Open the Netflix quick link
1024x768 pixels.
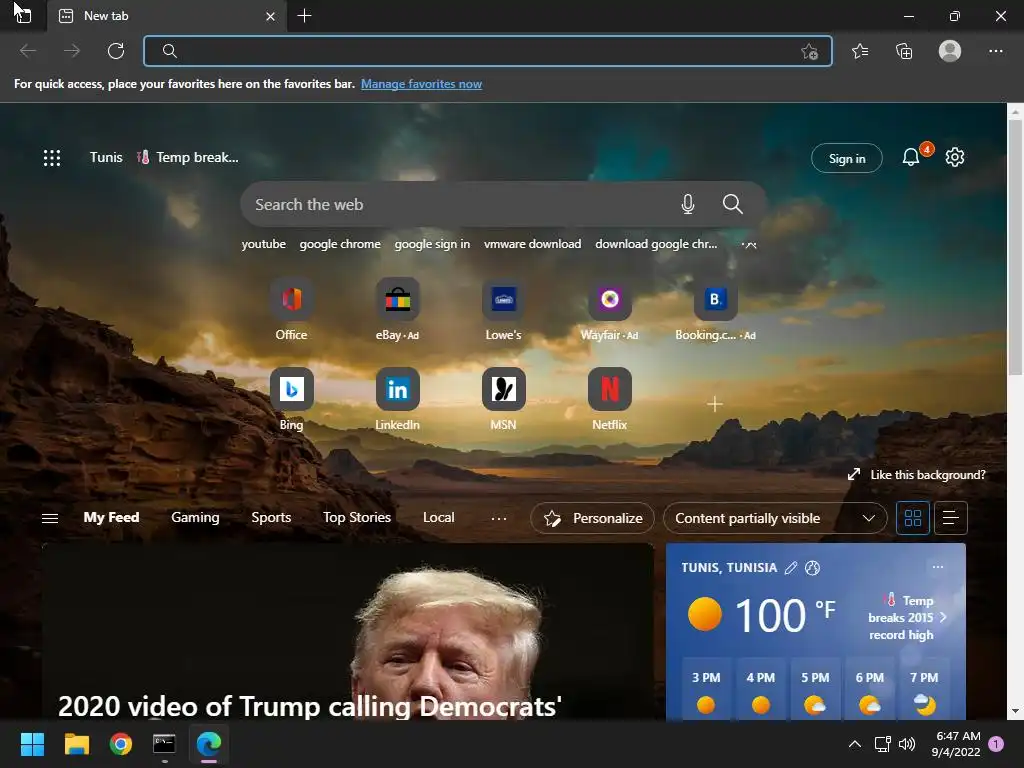click(609, 400)
